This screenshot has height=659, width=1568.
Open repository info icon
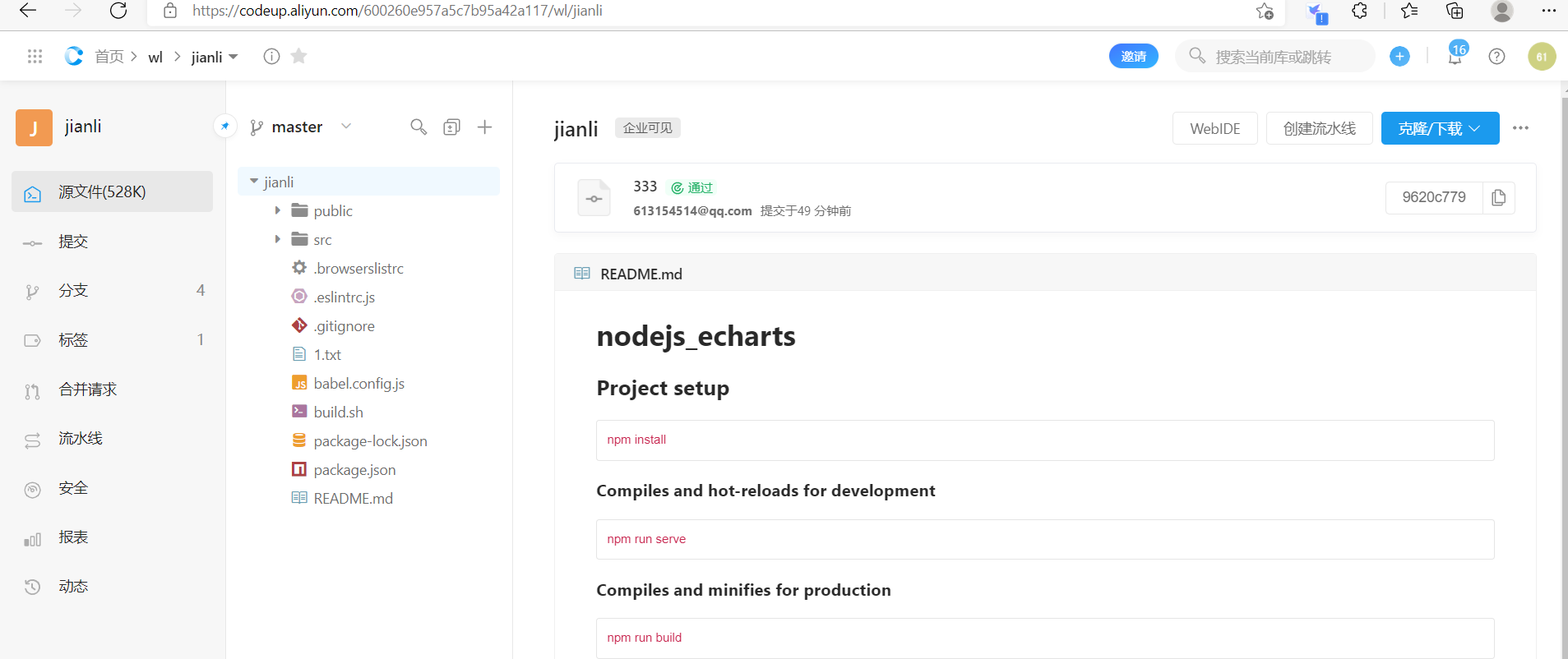click(271, 56)
